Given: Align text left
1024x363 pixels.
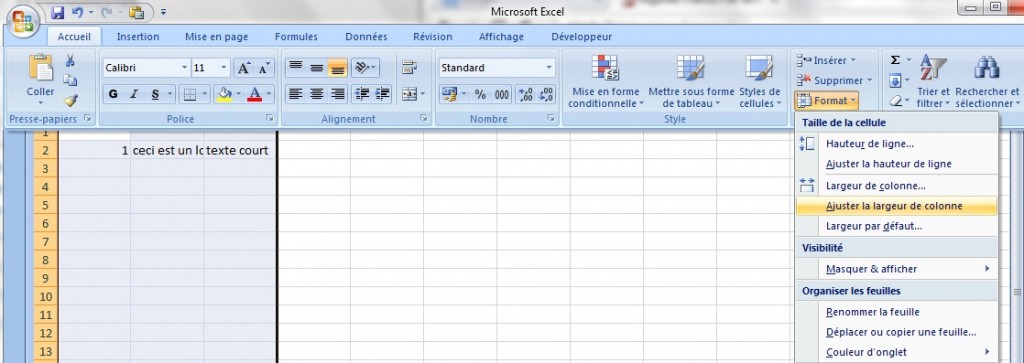Looking at the screenshot, I should pyautogui.click(x=296, y=94).
